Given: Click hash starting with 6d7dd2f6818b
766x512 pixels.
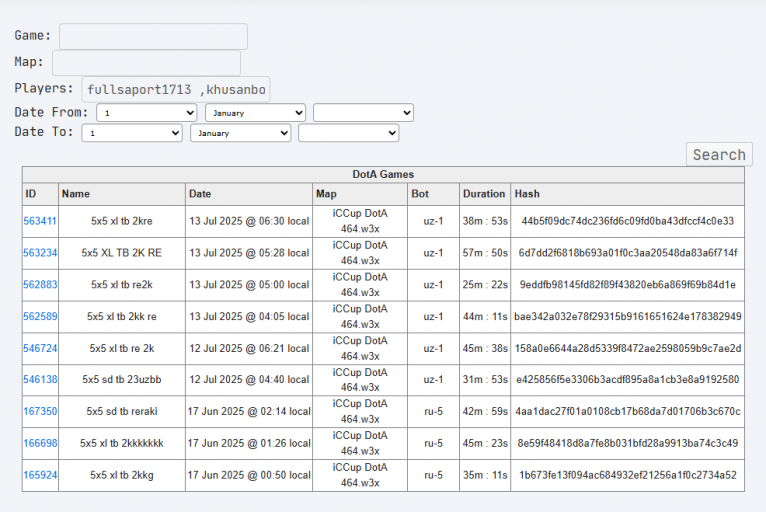Looking at the screenshot, I should (x=628, y=253).
